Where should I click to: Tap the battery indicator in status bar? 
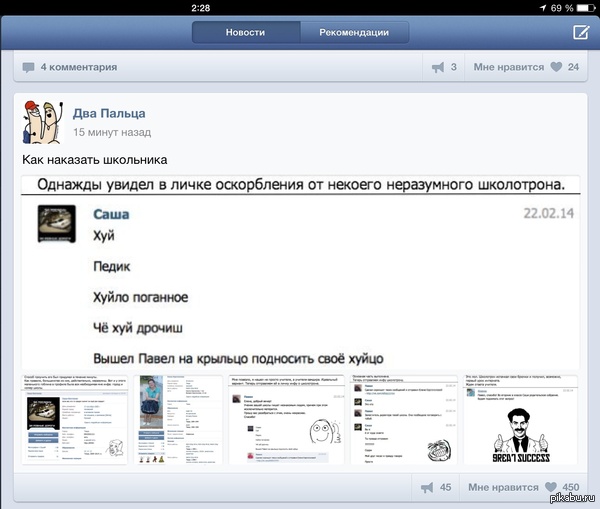pos(585,8)
